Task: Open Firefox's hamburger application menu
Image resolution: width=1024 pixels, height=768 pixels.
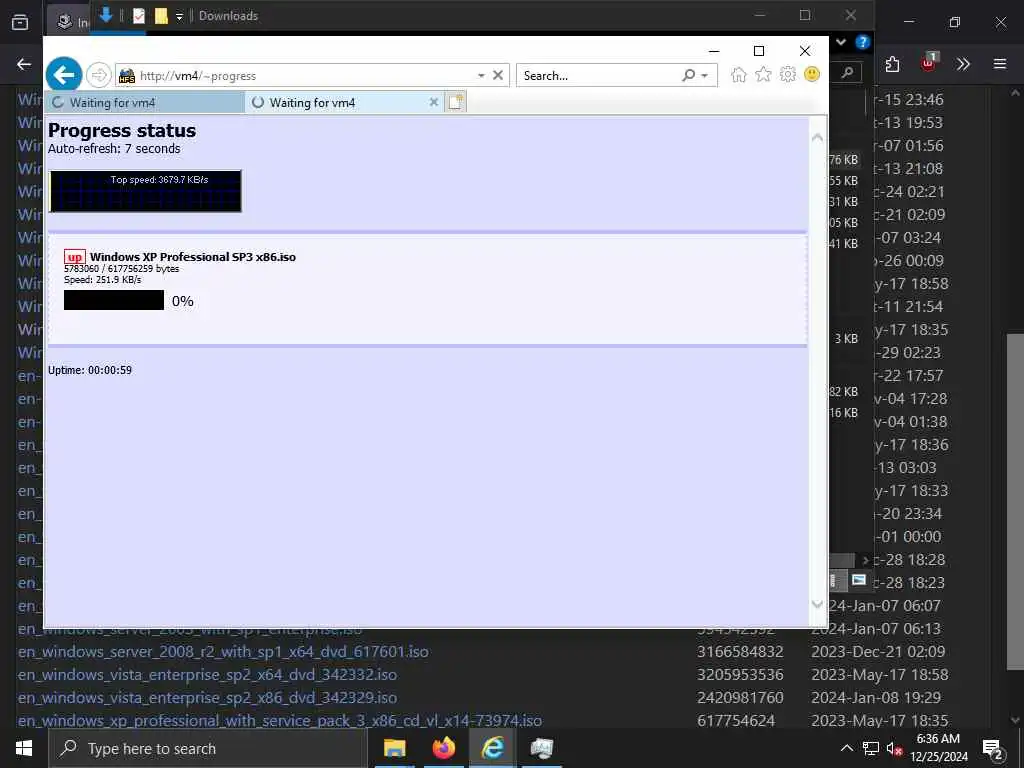Action: pos(999,63)
